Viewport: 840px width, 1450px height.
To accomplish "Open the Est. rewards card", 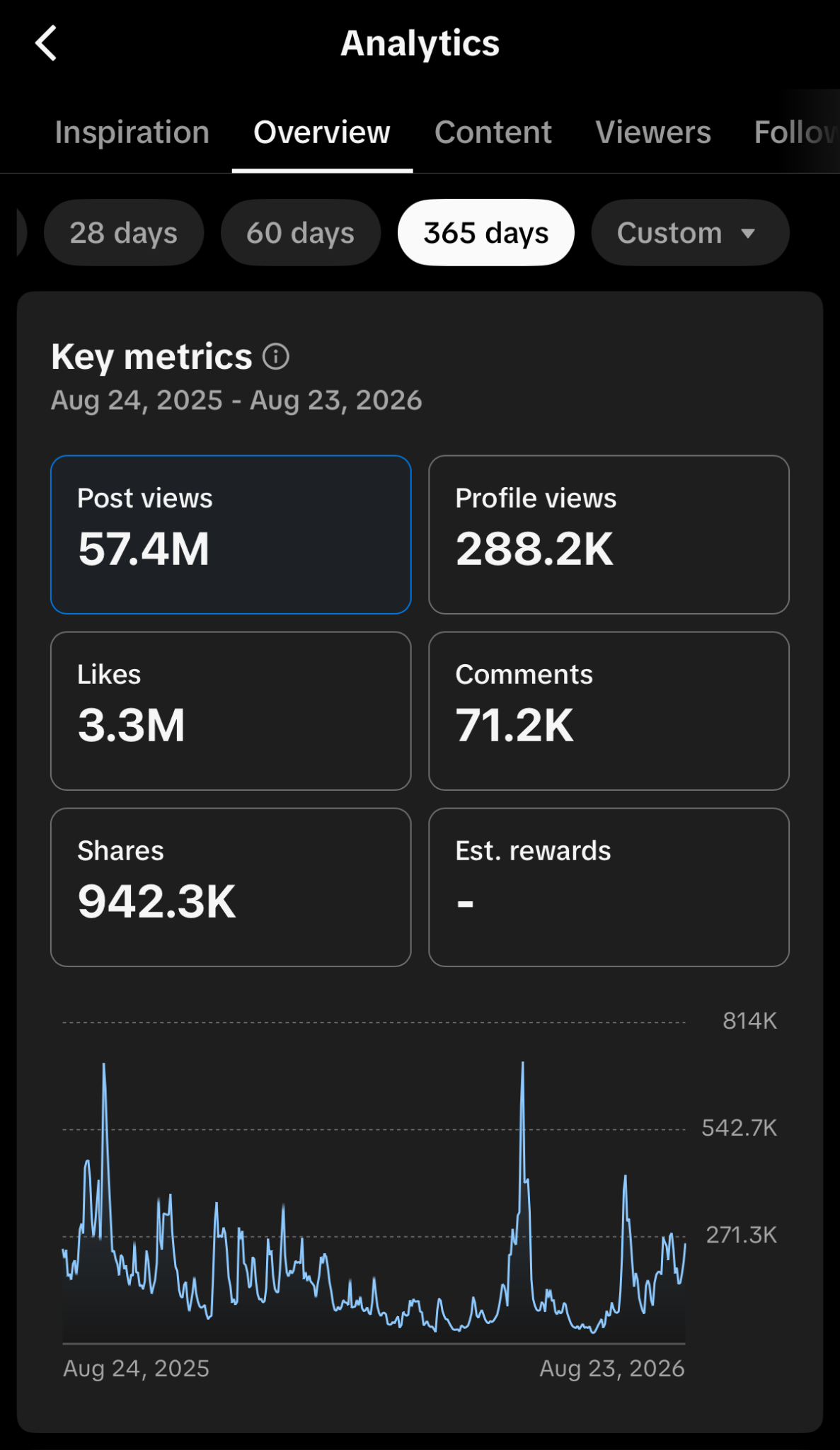I will click(609, 887).
